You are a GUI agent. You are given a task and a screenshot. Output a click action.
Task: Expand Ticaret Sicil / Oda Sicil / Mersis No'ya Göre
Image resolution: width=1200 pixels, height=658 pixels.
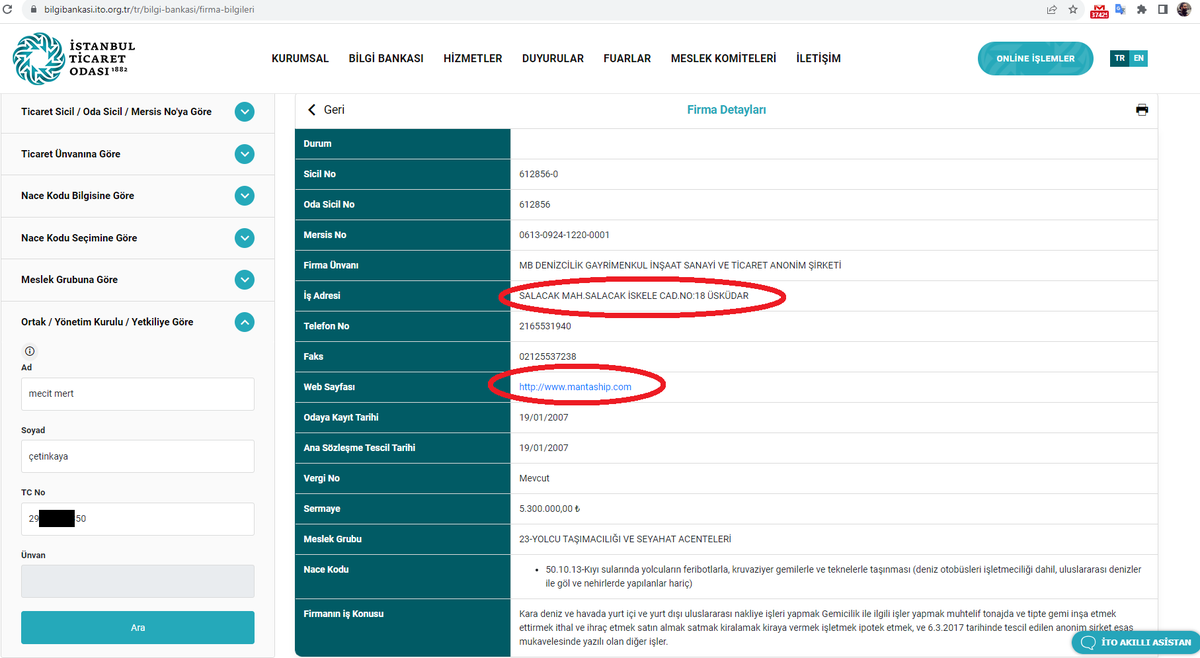pos(245,112)
